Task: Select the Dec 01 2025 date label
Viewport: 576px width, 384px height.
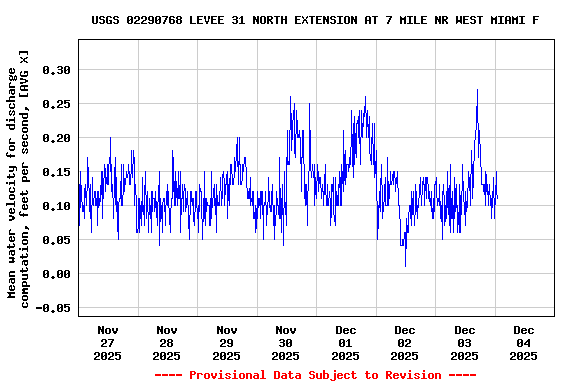Action: tap(345, 343)
